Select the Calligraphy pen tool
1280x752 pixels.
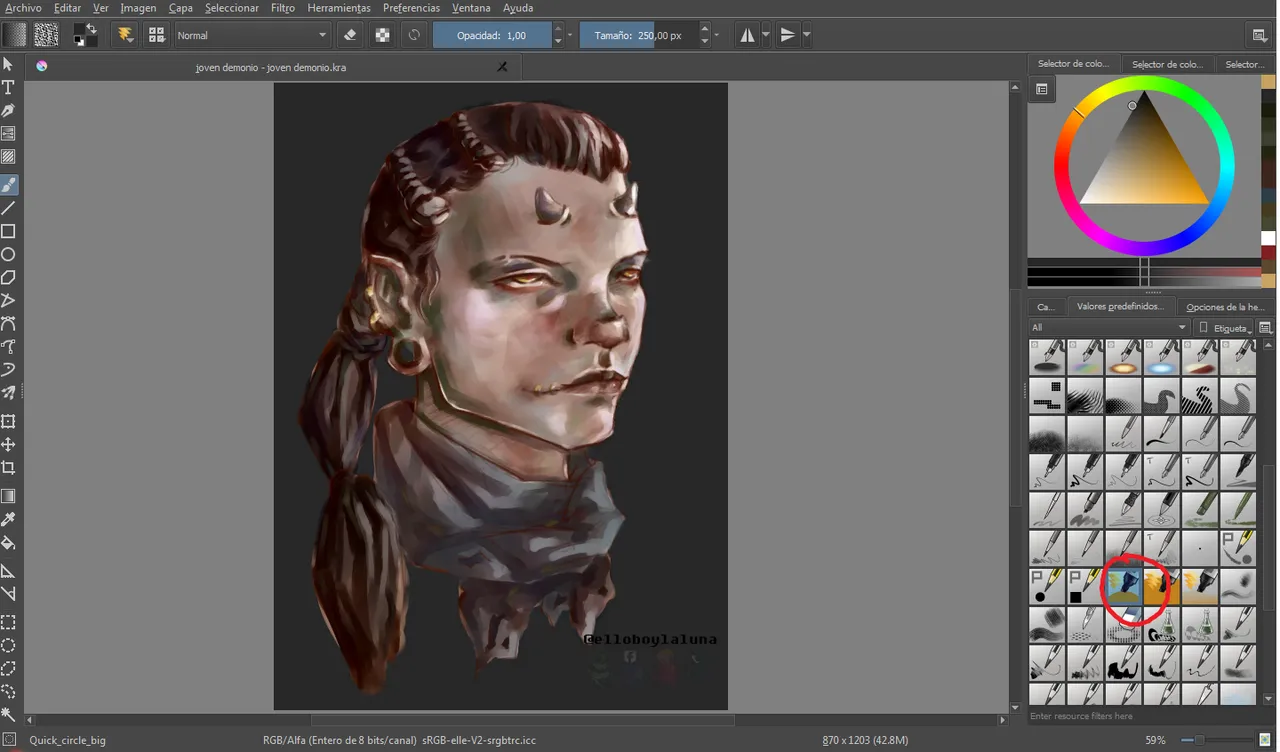pyautogui.click(x=8, y=111)
